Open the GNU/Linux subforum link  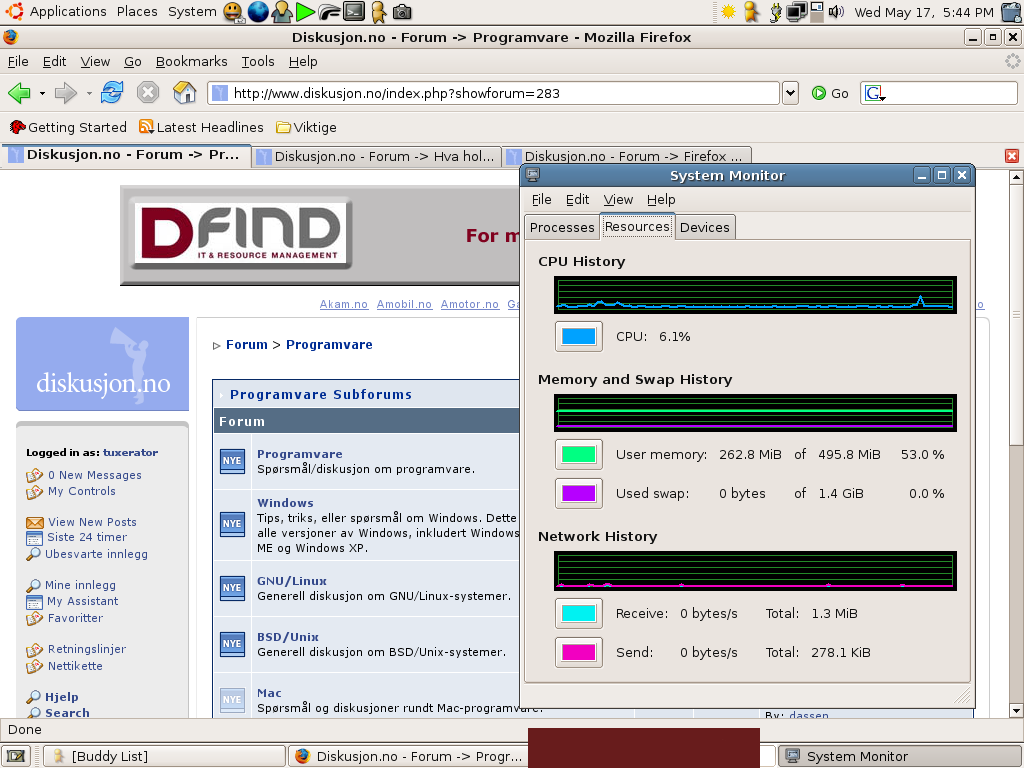pos(291,581)
